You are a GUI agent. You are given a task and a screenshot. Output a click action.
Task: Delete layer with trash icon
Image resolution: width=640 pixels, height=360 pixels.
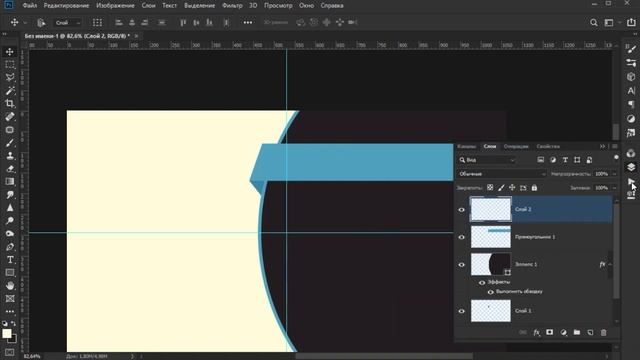pos(604,333)
